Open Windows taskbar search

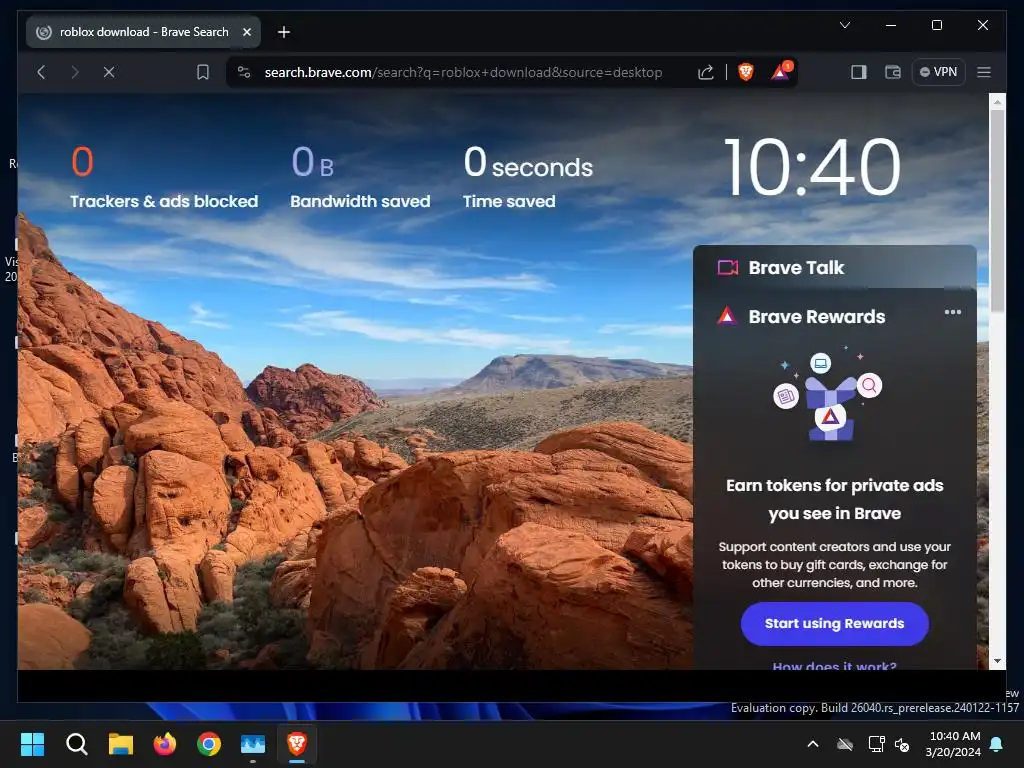(76, 744)
